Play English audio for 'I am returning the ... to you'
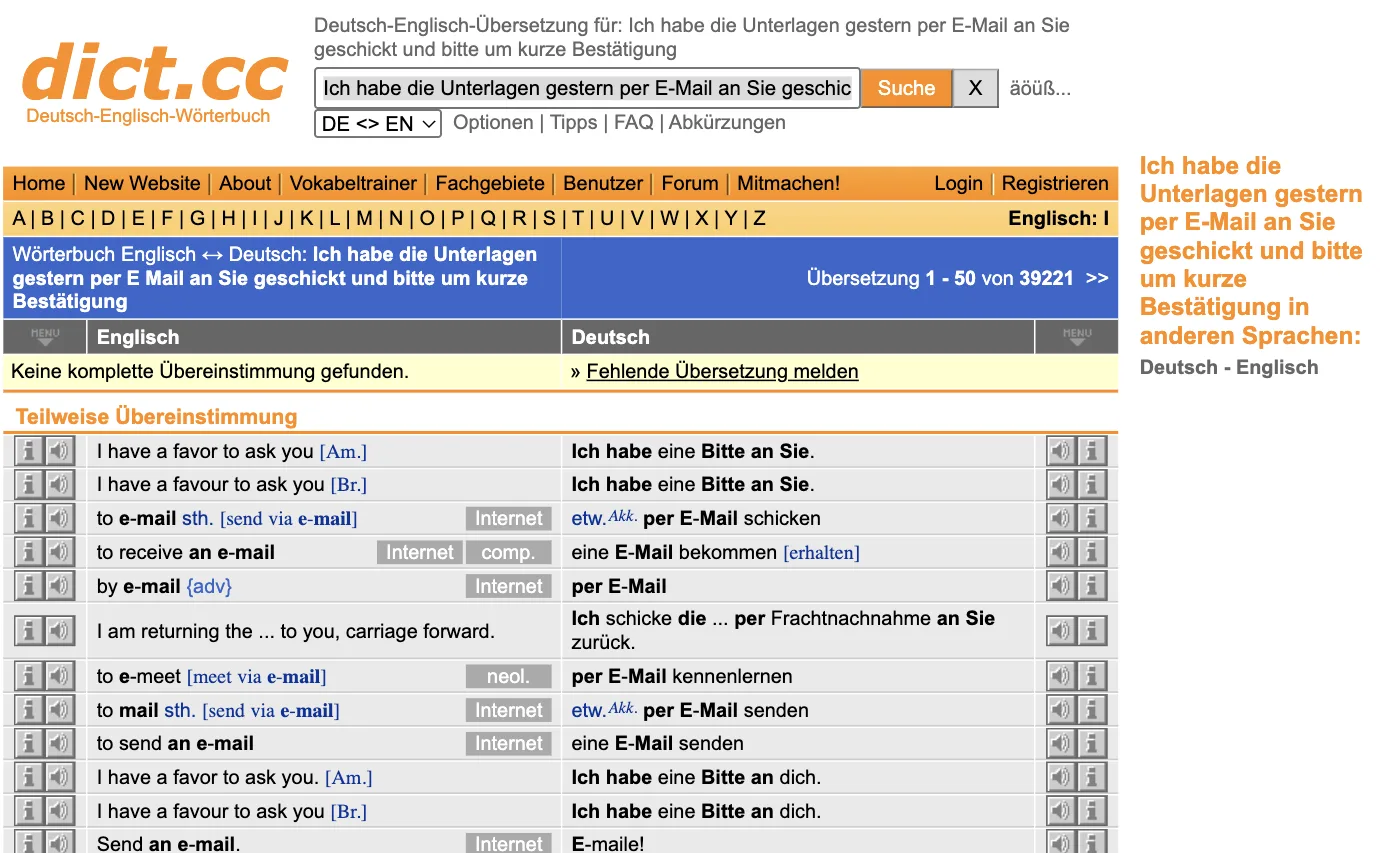This screenshot has width=1400, height=853. [x=60, y=631]
